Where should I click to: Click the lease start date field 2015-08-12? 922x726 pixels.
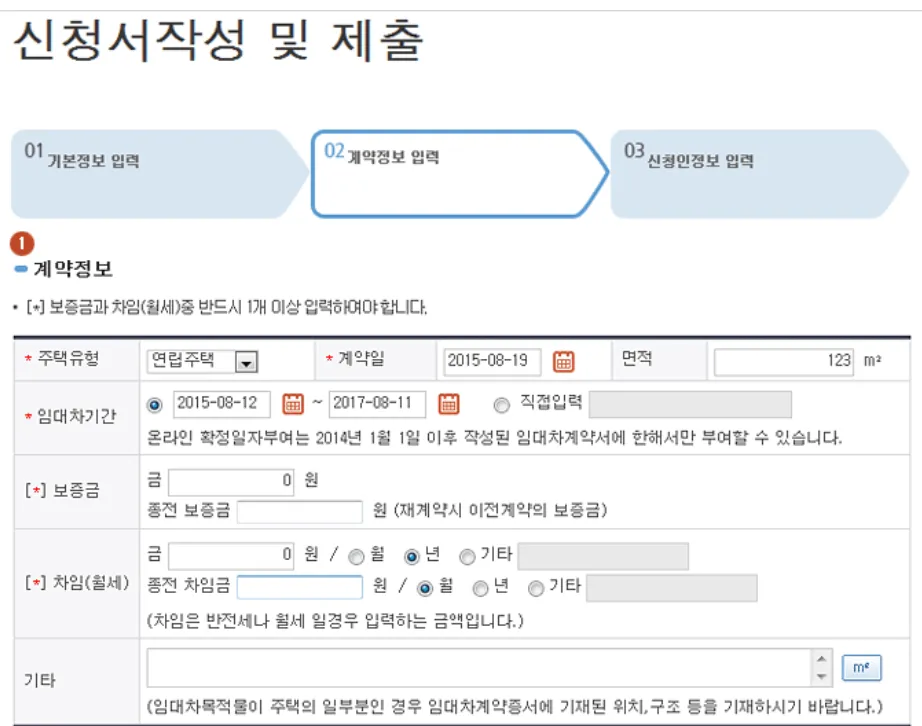221,404
